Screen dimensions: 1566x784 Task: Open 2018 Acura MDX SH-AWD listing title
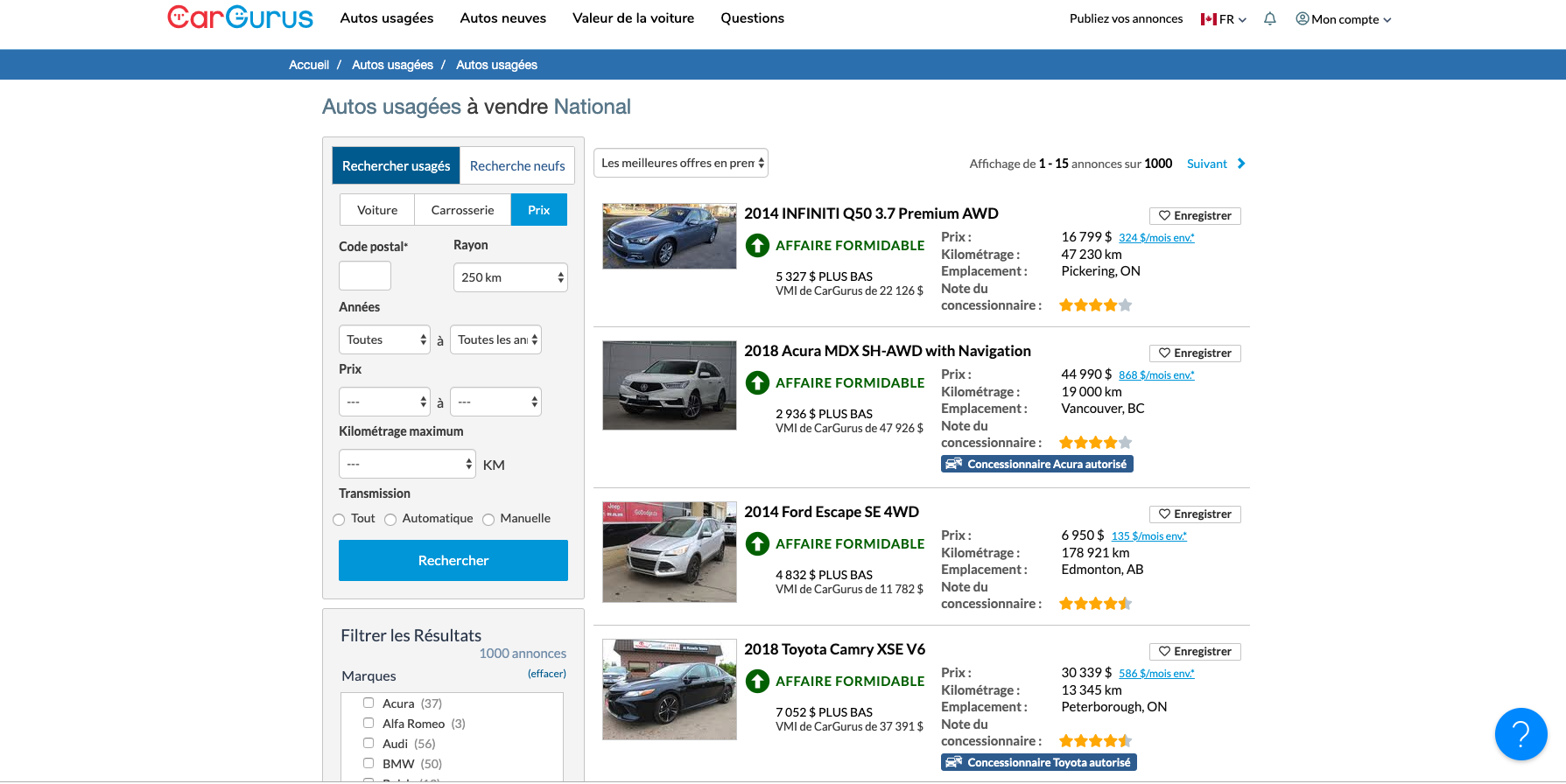click(x=888, y=351)
